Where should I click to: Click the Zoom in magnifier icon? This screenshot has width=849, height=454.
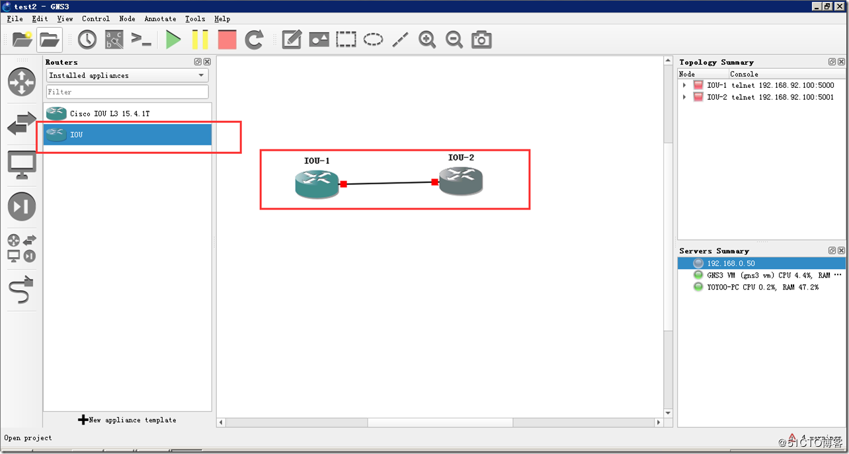[427, 40]
